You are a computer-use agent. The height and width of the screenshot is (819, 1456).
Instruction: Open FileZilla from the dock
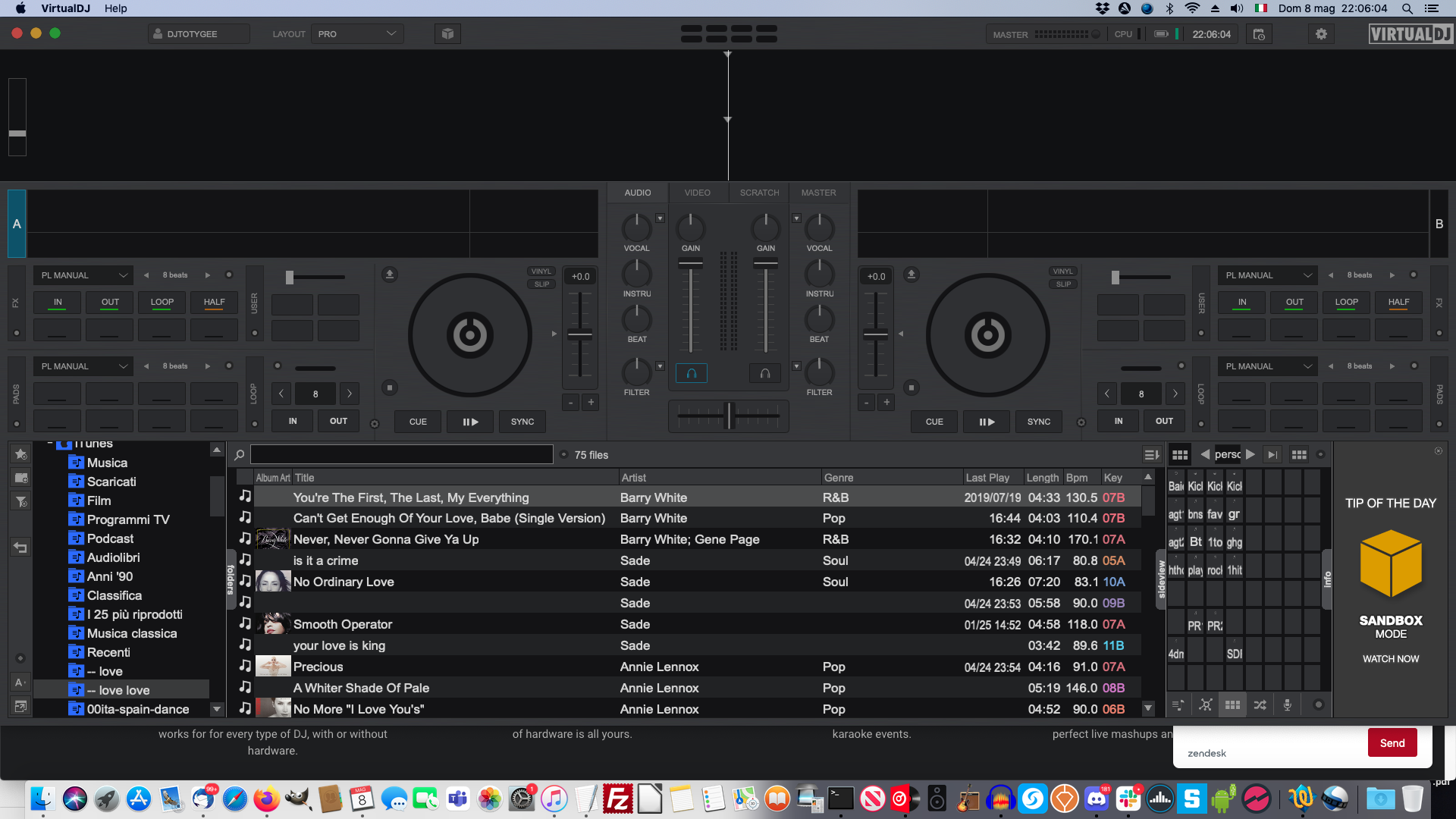617,799
